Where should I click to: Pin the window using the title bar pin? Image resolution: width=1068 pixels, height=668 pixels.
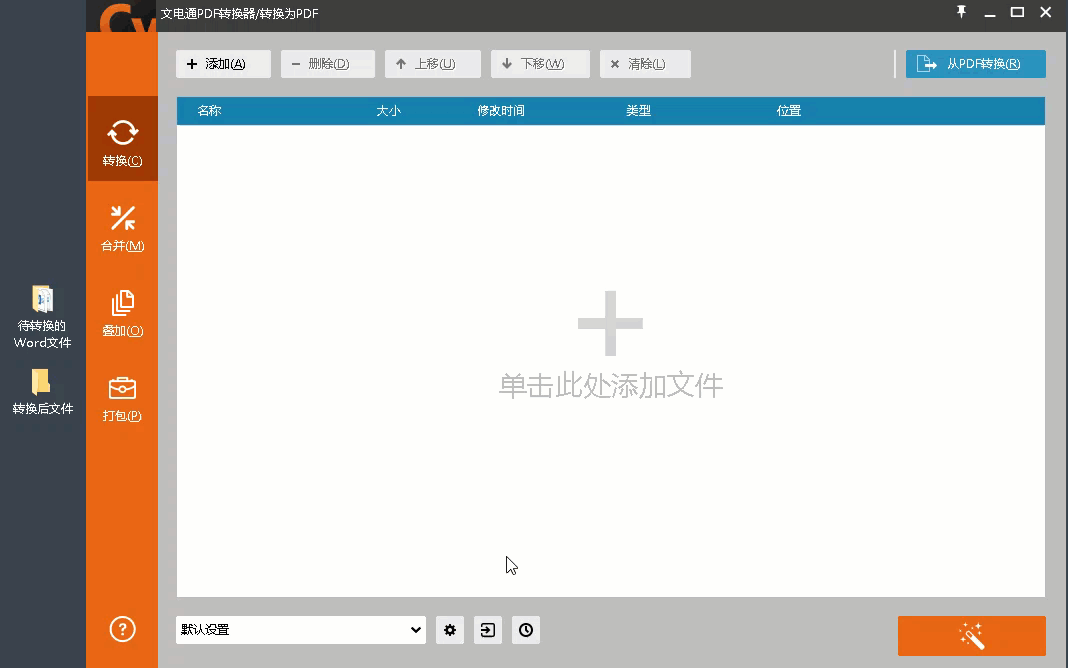961,14
